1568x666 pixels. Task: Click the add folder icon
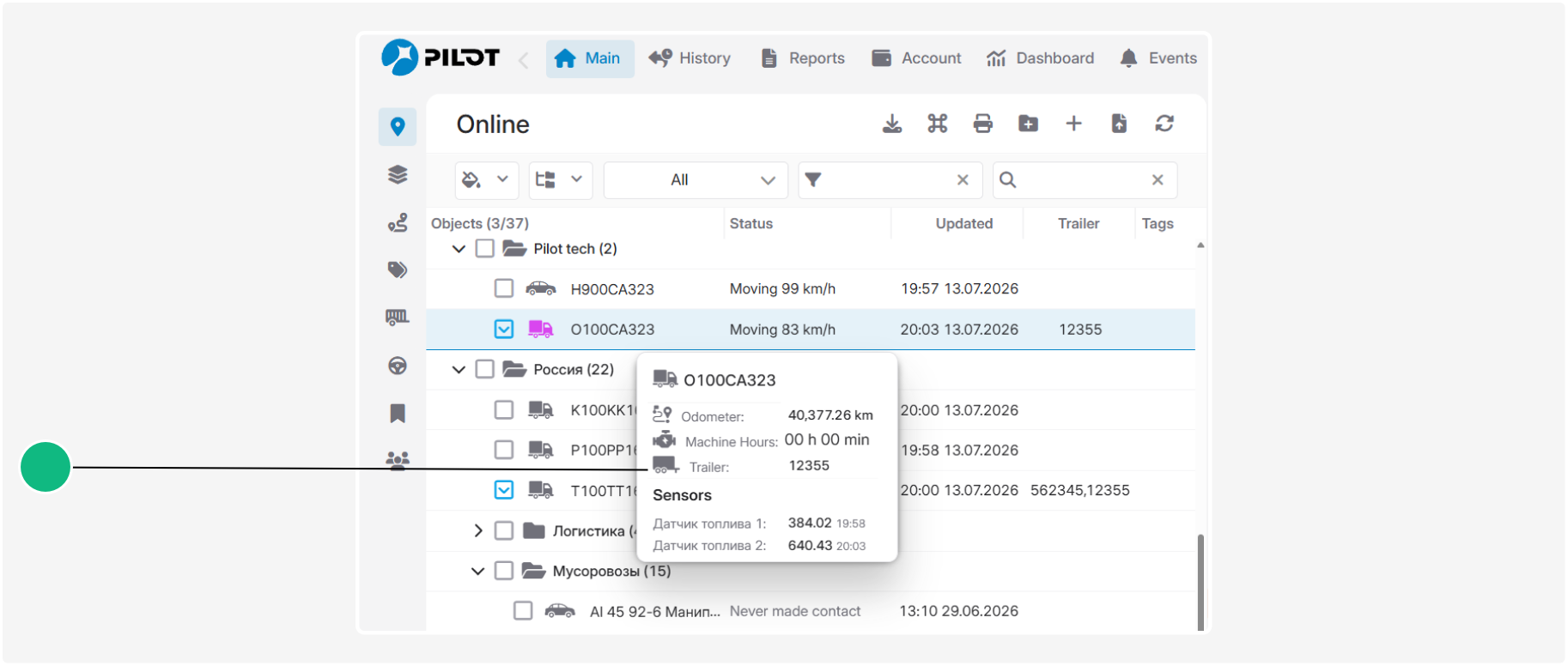tap(1028, 124)
